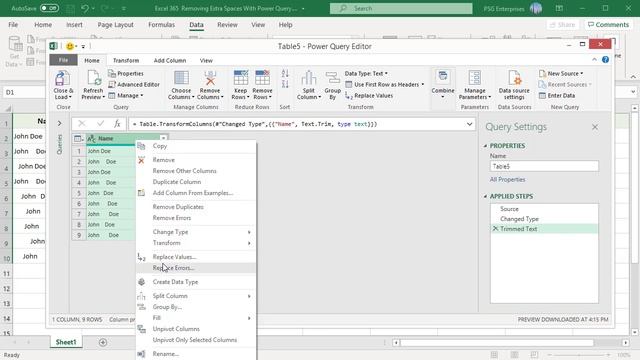Screen dimensions: 640x360
Task: Click Replace Values in the ribbon
Action: click(x=369, y=96)
